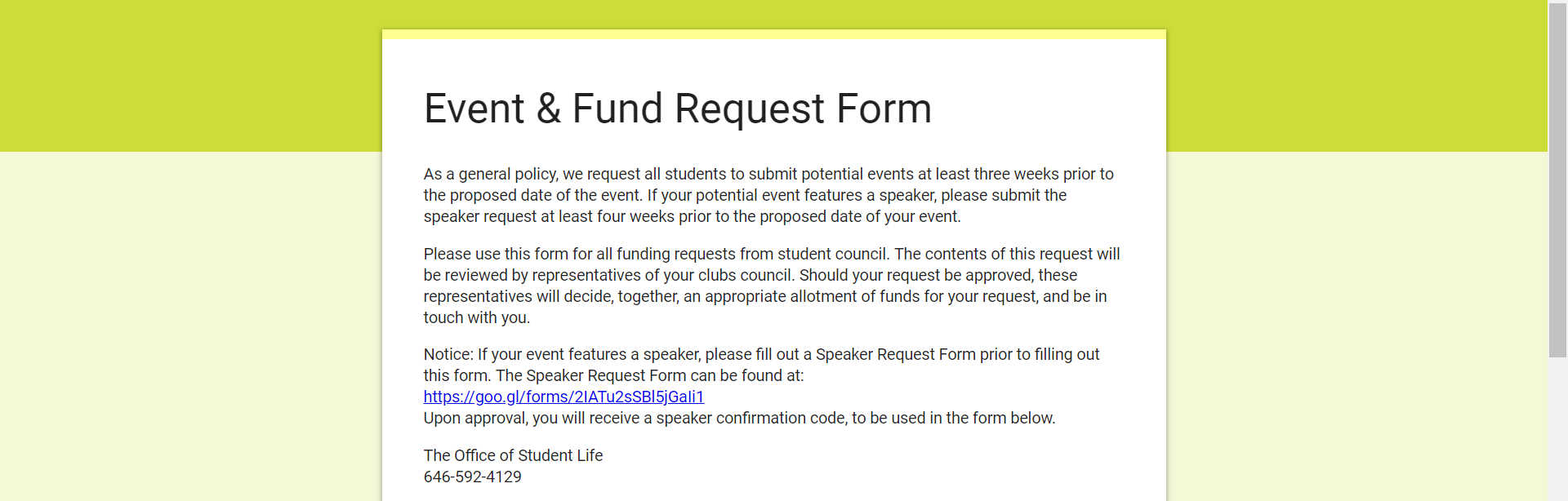Click the paragraph starting As a general policy
Viewport: 1568px width, 501px height.
[x=768, y=195]
